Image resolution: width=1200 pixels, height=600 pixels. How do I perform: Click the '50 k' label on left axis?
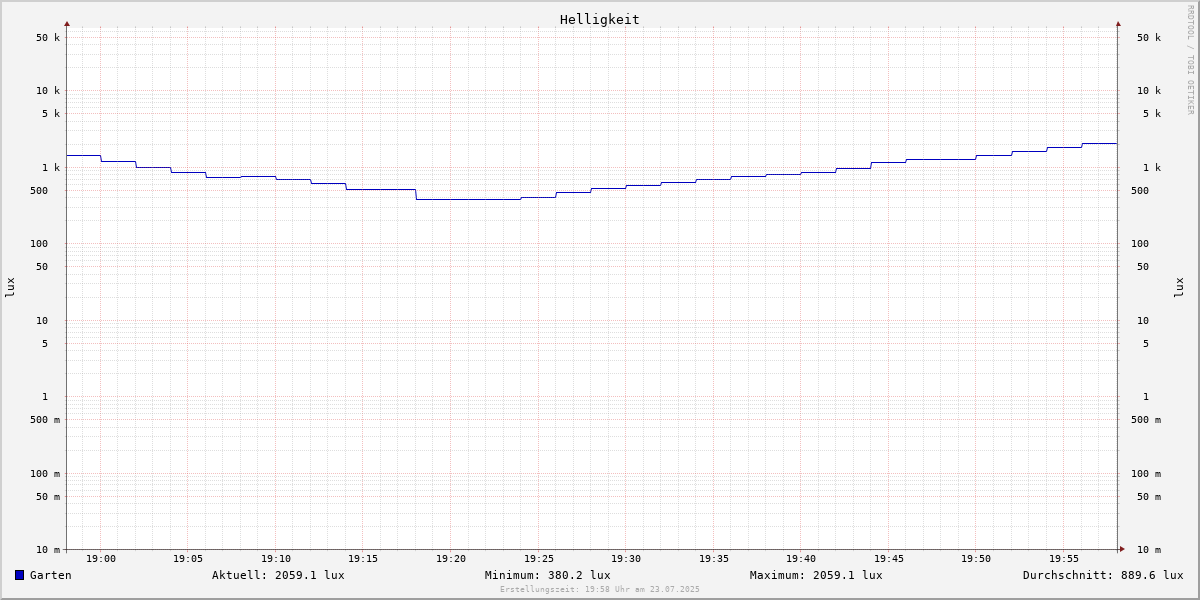tap(48, 38)
